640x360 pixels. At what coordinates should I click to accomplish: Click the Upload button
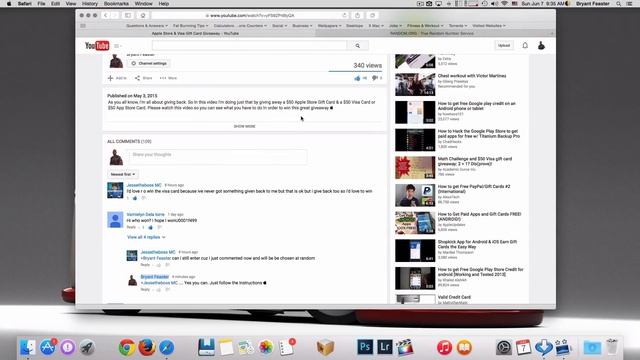click(504, 45)
